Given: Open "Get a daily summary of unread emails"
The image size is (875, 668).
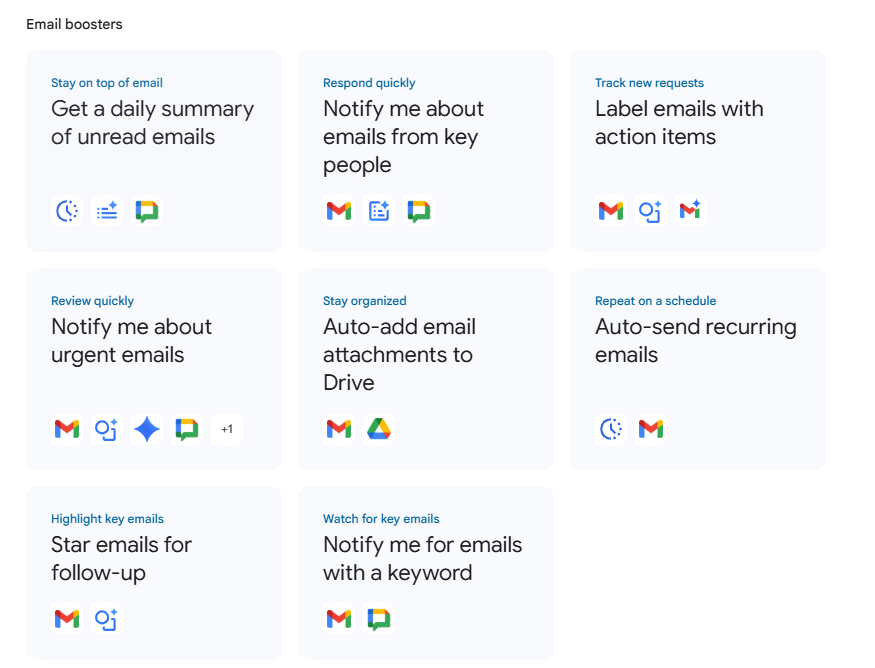Looking at the screenshot, I should click(x=152, y=123).
